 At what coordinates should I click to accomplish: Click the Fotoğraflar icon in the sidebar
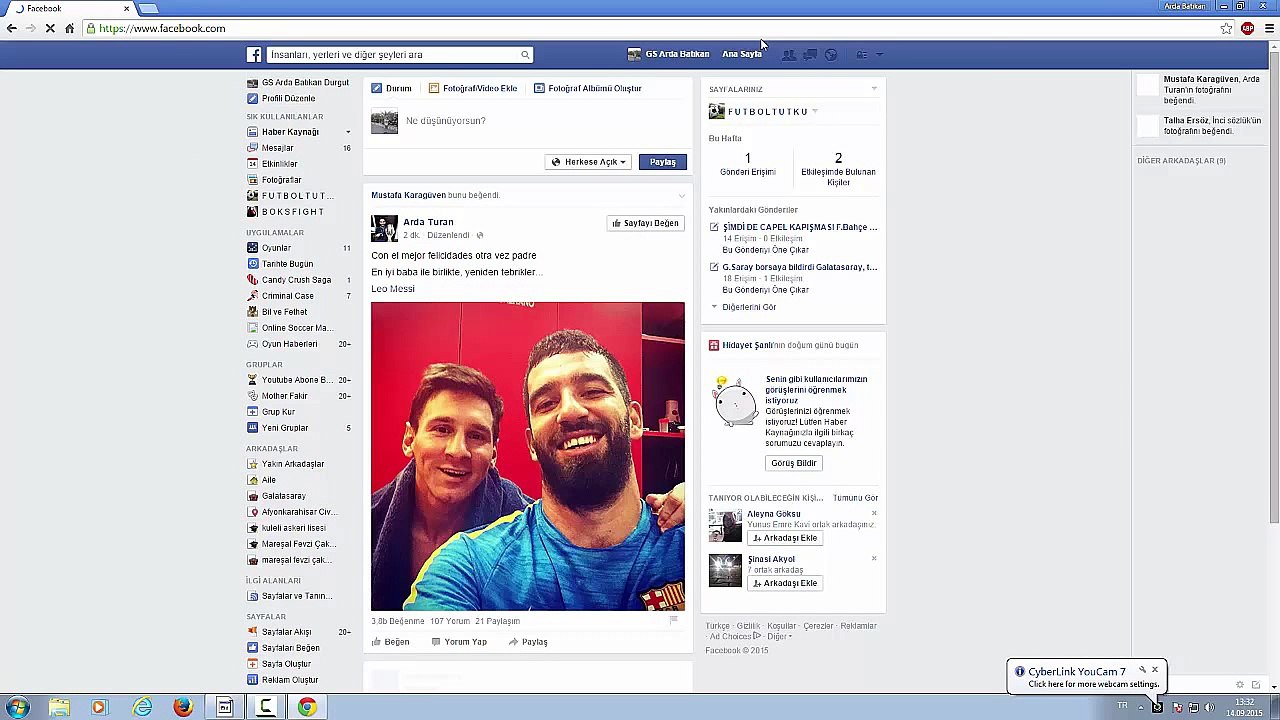pyautogui.click(x=252, y=180)
